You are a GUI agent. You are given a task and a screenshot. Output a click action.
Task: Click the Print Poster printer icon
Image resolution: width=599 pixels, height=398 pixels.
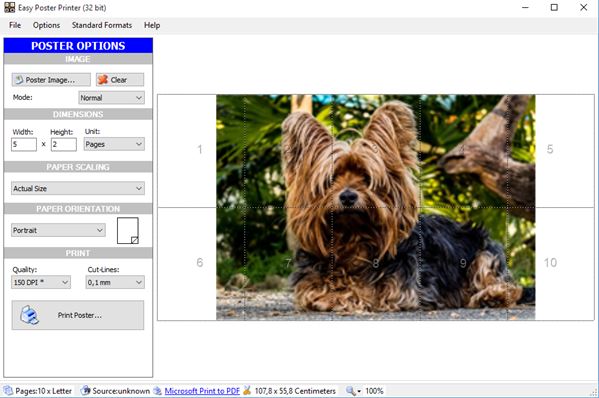tap(29, 315)
